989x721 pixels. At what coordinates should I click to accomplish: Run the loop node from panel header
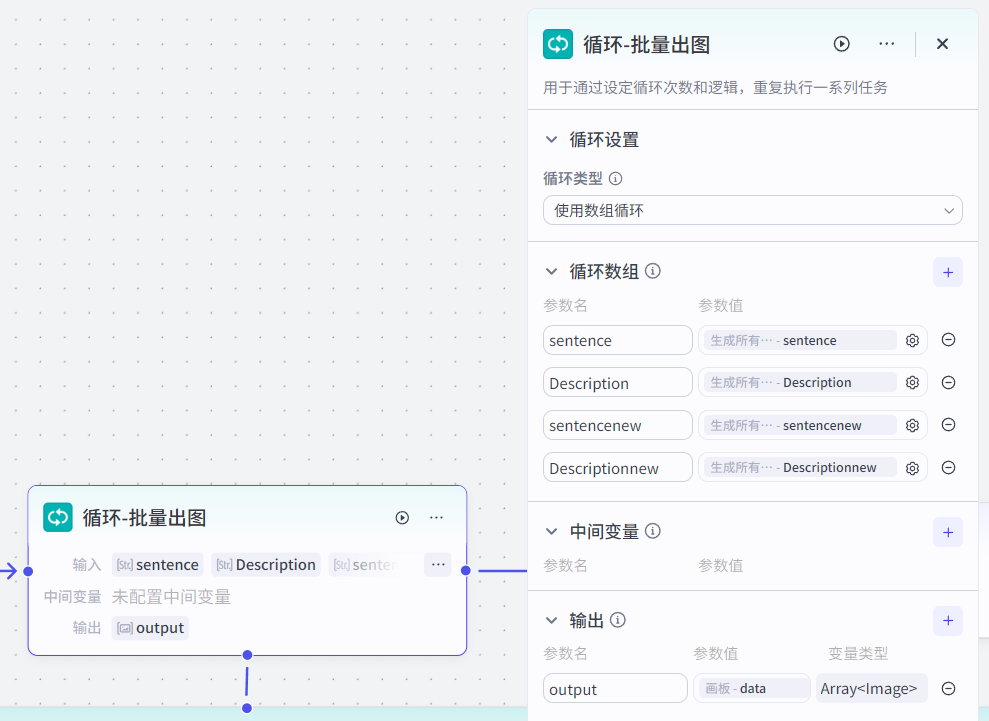pos(841,44)
